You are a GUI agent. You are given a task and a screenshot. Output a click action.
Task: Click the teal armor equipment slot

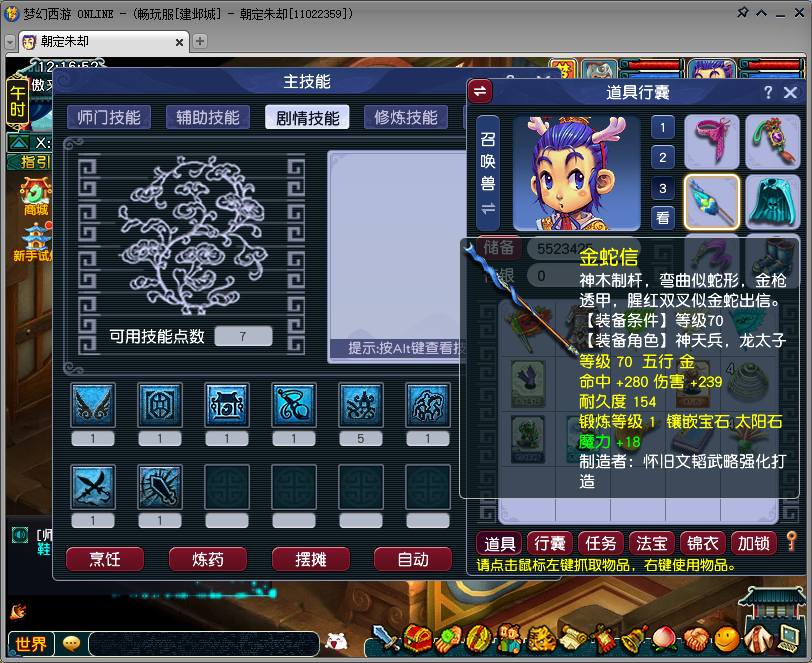tap(773, 202)
